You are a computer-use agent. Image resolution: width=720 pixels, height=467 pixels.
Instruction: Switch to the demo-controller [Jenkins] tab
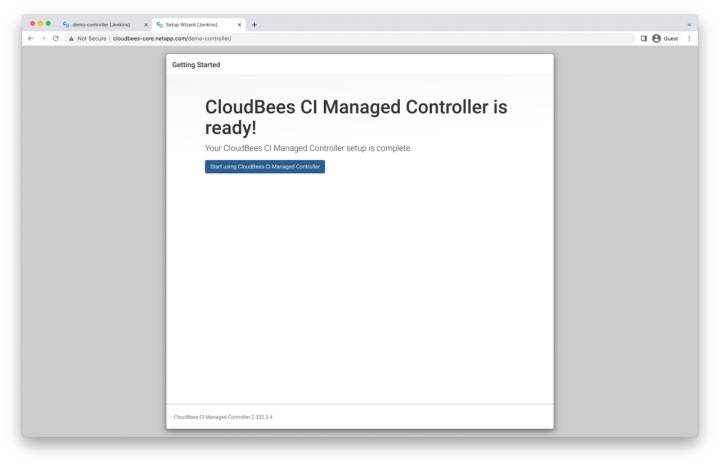click(x=100, y=24)
